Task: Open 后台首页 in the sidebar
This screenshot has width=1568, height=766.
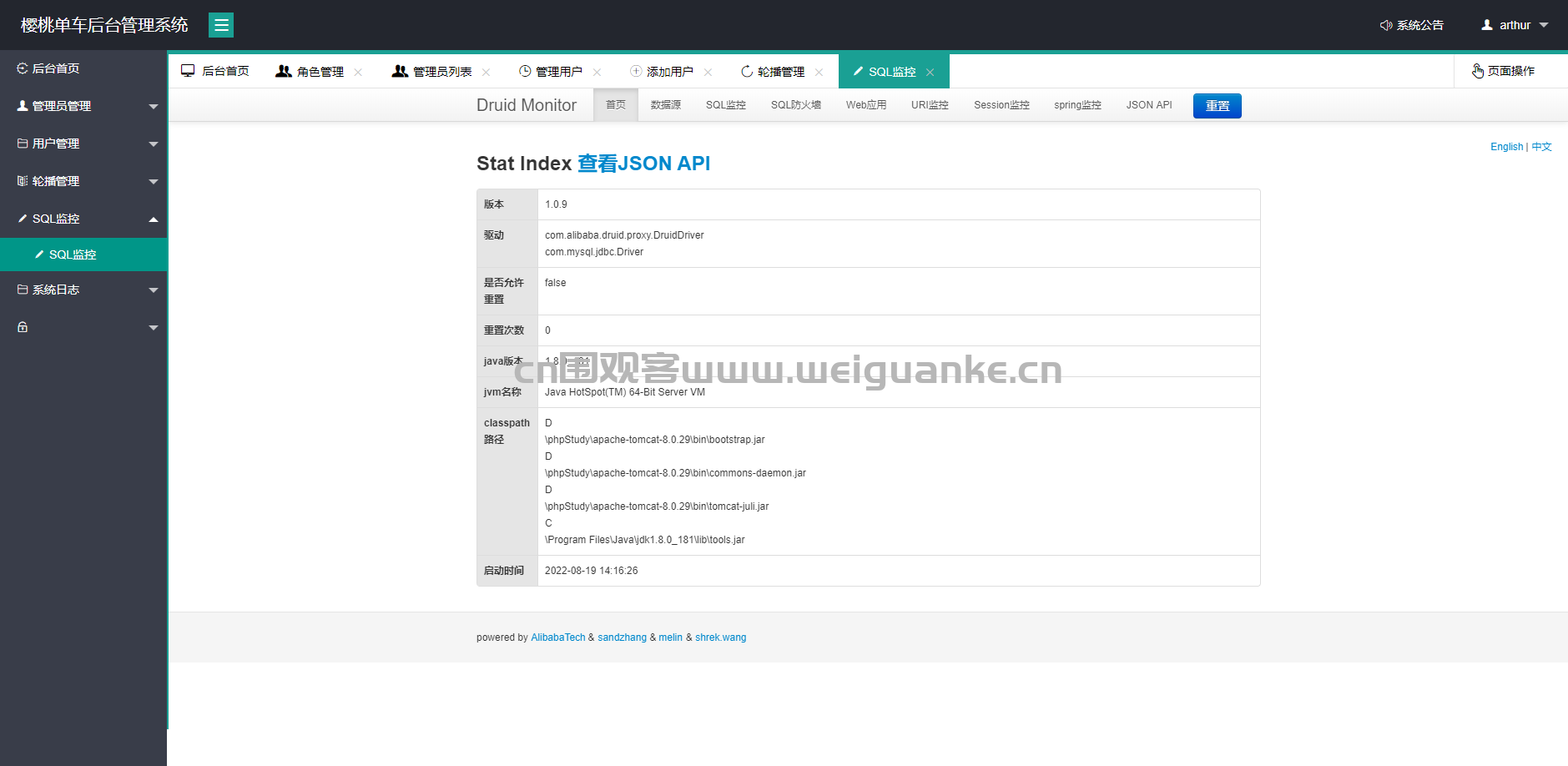Action: [x=83, y=68]
